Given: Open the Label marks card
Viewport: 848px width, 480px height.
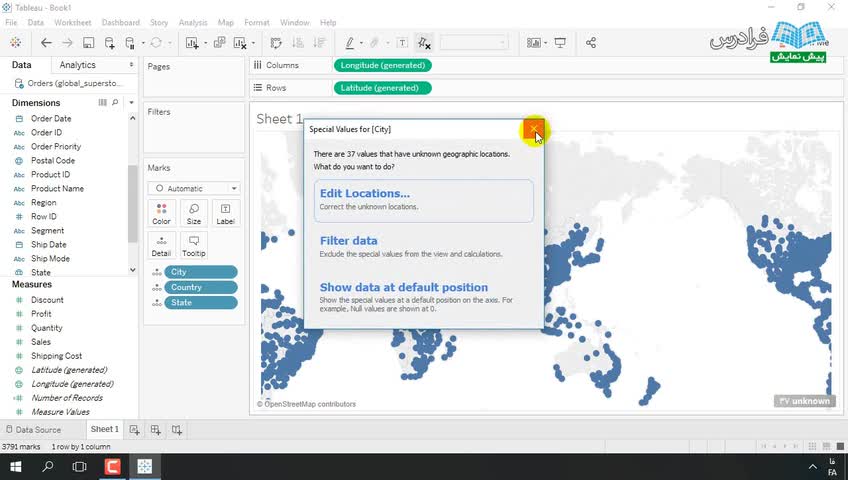Looking at the screenshot, I should pyautogui.click(x=226, y=214).
